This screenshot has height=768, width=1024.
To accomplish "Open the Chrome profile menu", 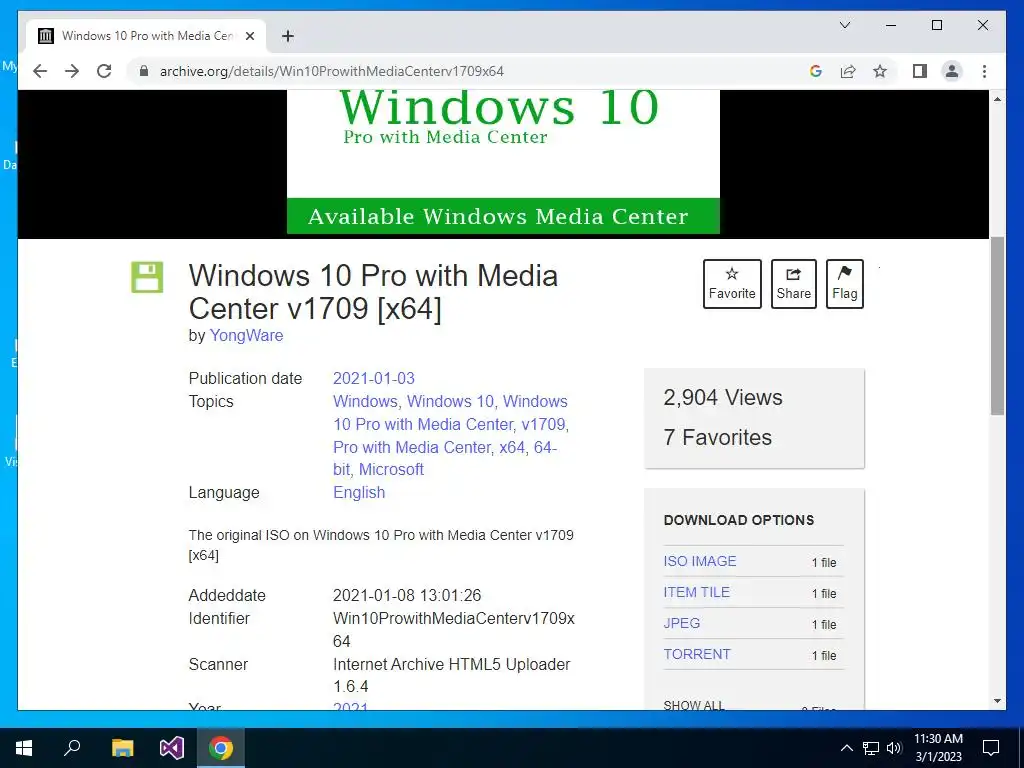I will pyautogui.click(x=952, y=71).
